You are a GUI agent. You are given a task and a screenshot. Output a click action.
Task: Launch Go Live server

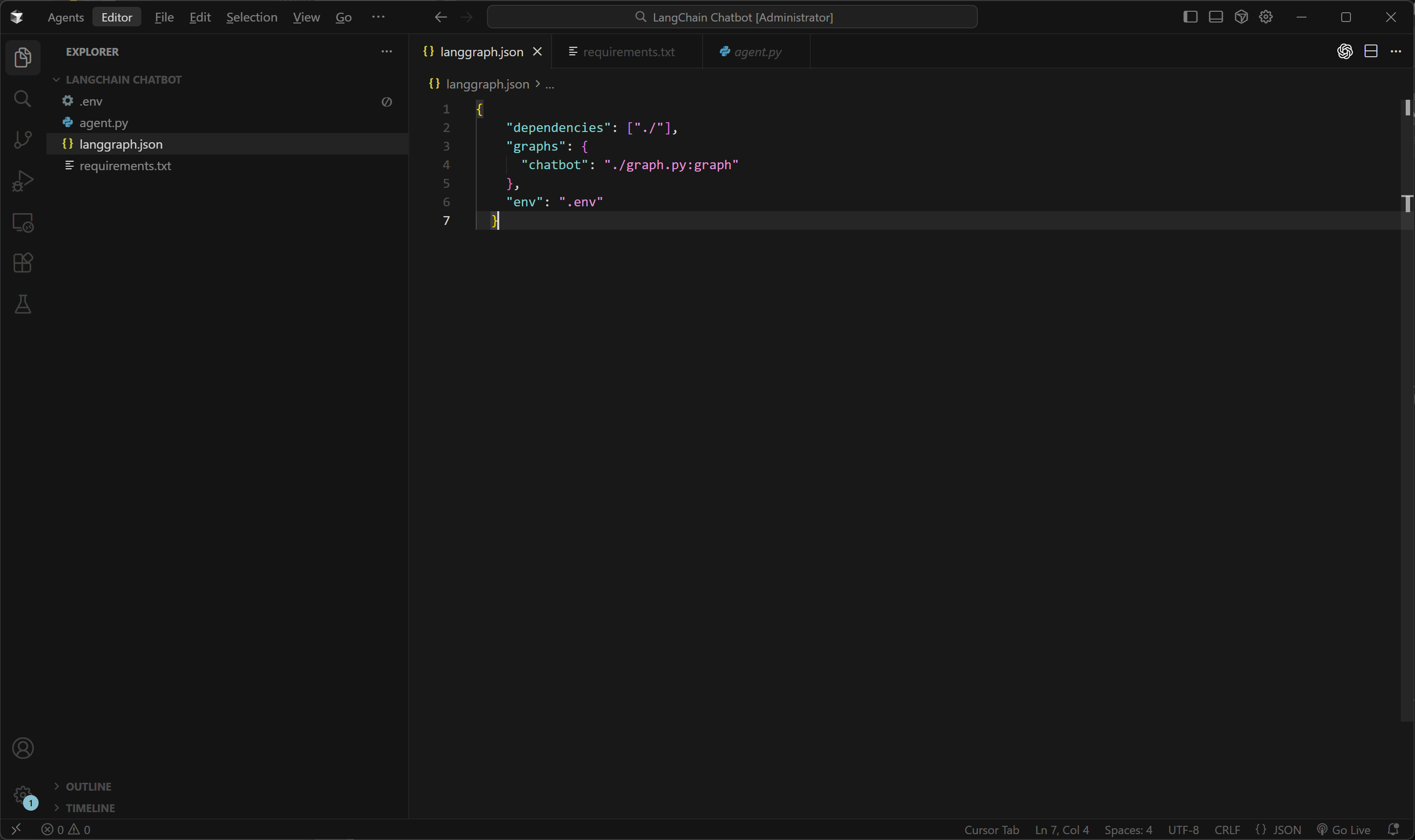click(x=1343, y=830)
